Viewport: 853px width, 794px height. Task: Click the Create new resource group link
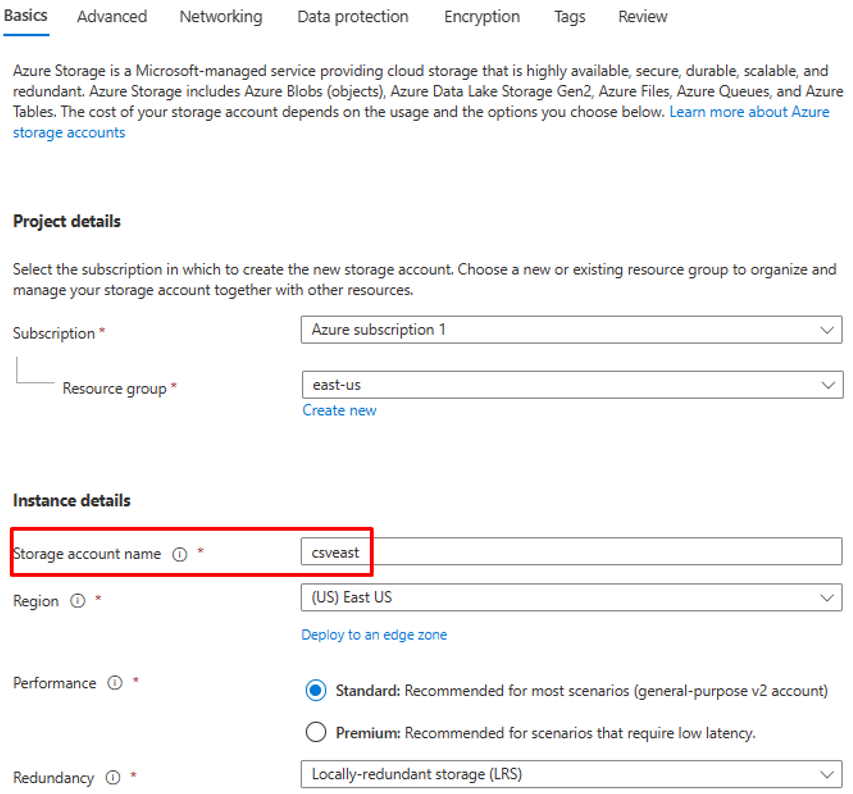pos(340,411)
